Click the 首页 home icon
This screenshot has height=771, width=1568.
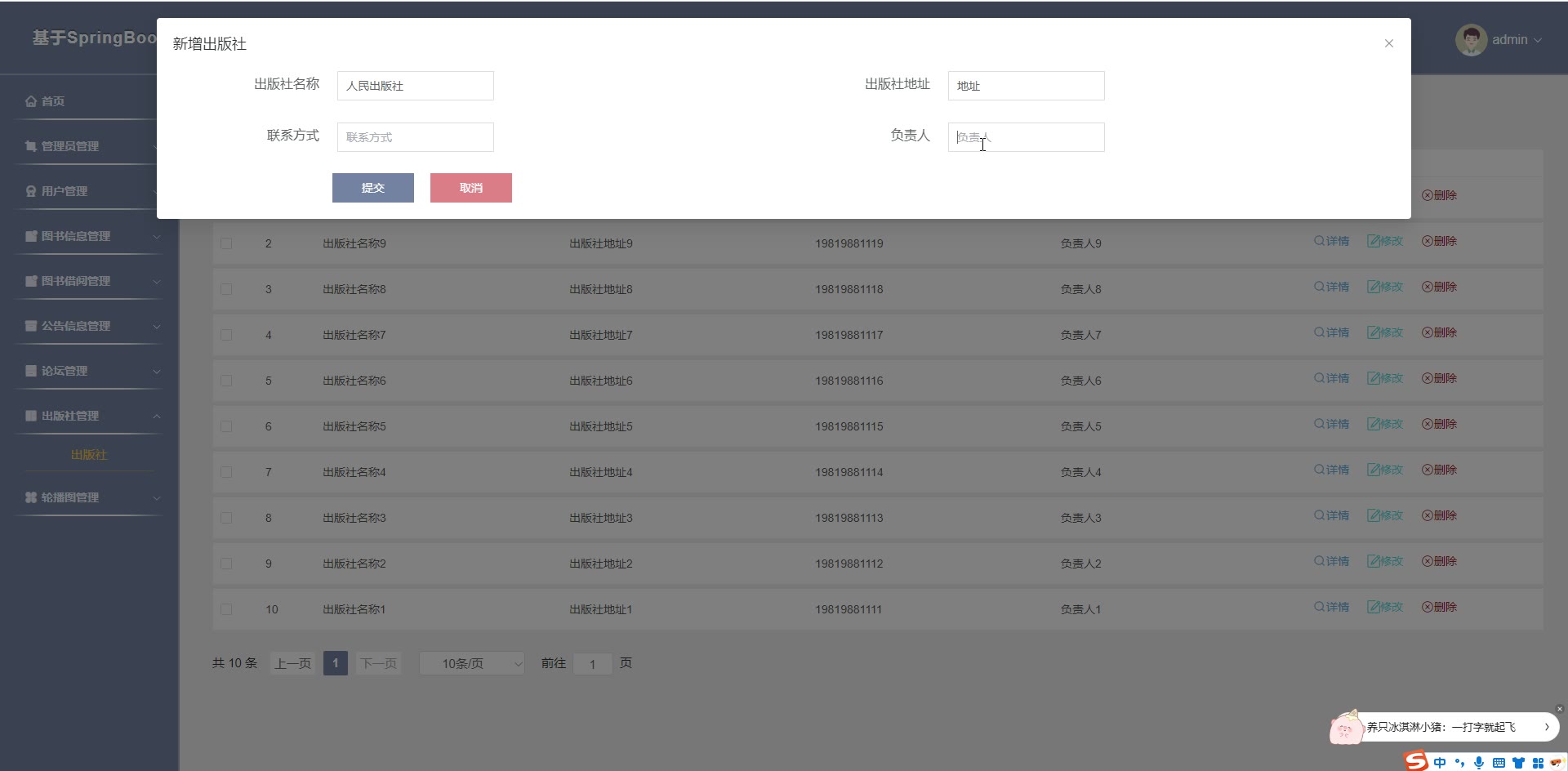coord(31,101)
